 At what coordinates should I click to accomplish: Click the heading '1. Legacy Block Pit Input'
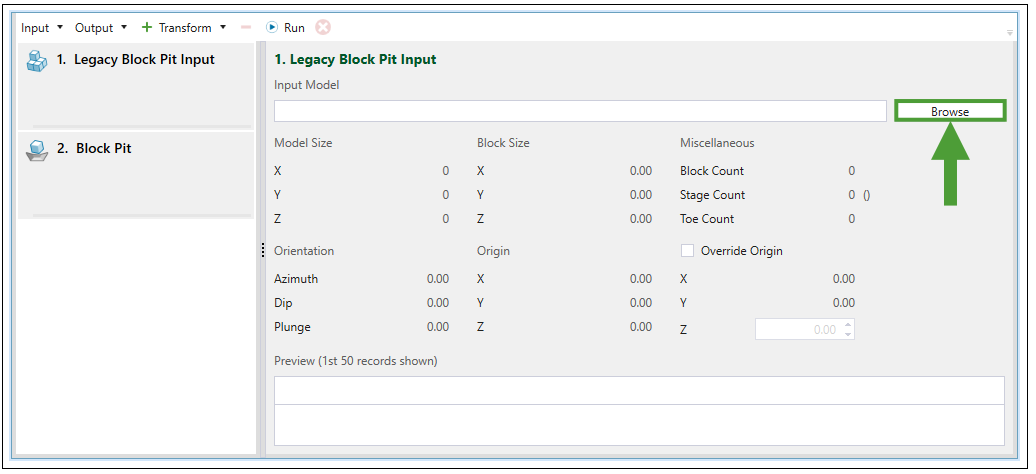[x=355, y=59]
